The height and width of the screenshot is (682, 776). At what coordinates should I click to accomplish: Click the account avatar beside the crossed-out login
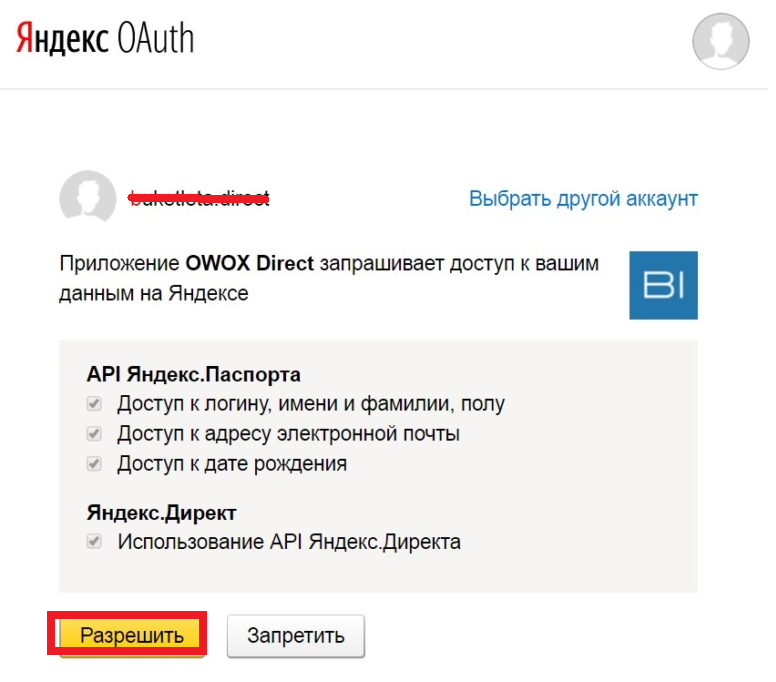[x=88, y=197]
